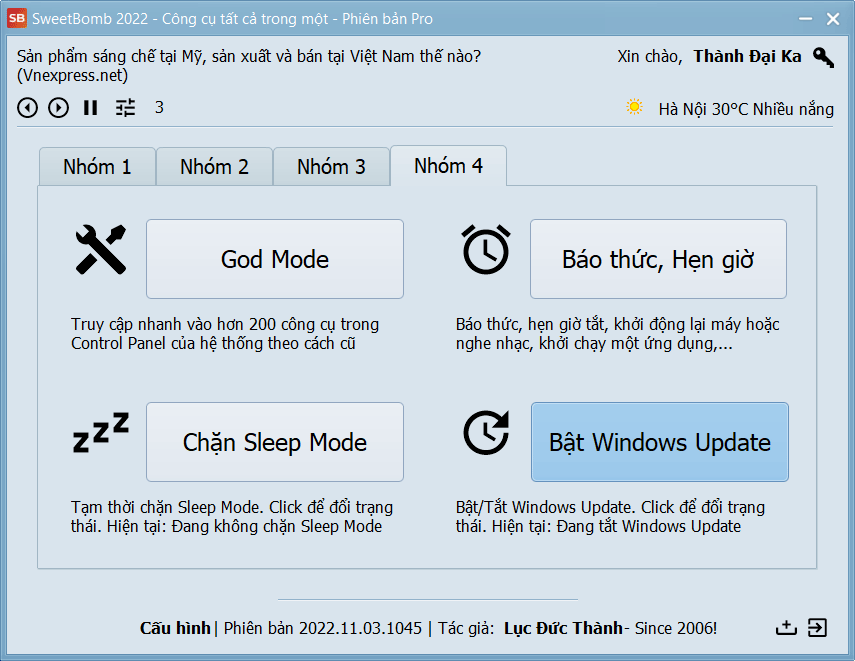Open the Cấu hình link in footer
855x661 pixels.
pos(175,628)
